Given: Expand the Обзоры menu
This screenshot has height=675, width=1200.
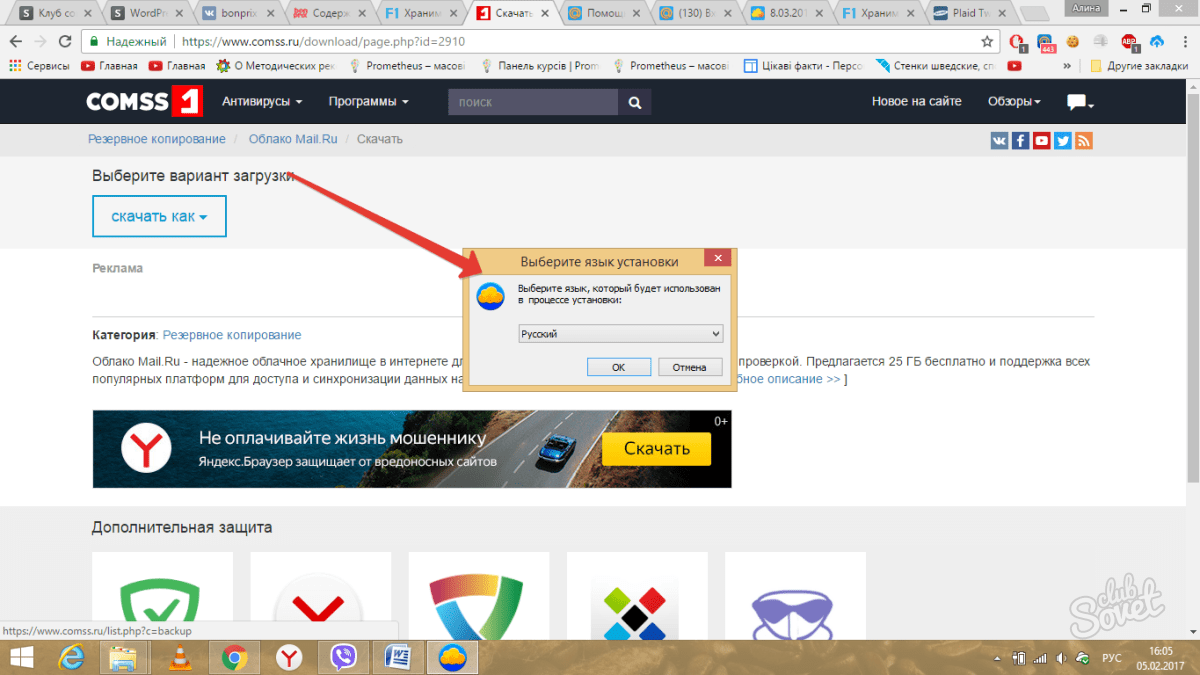Looking at the screenshot, I should 1014,102.
